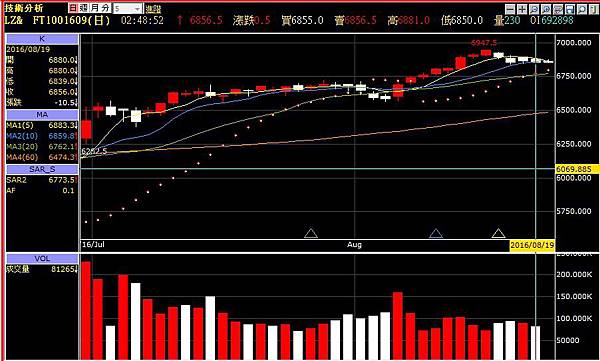
Task: Click the 技術分析 window title
Action: pyautogui.click(x=24, y=8)
